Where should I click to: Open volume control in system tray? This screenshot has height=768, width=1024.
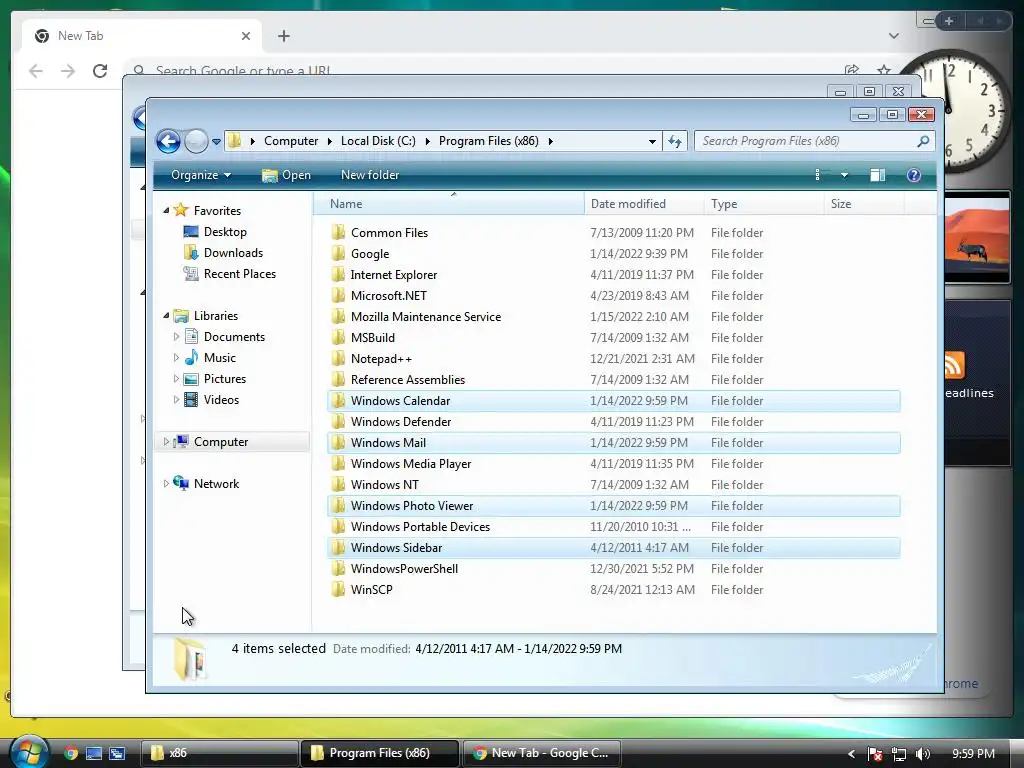tap(923, 754)
